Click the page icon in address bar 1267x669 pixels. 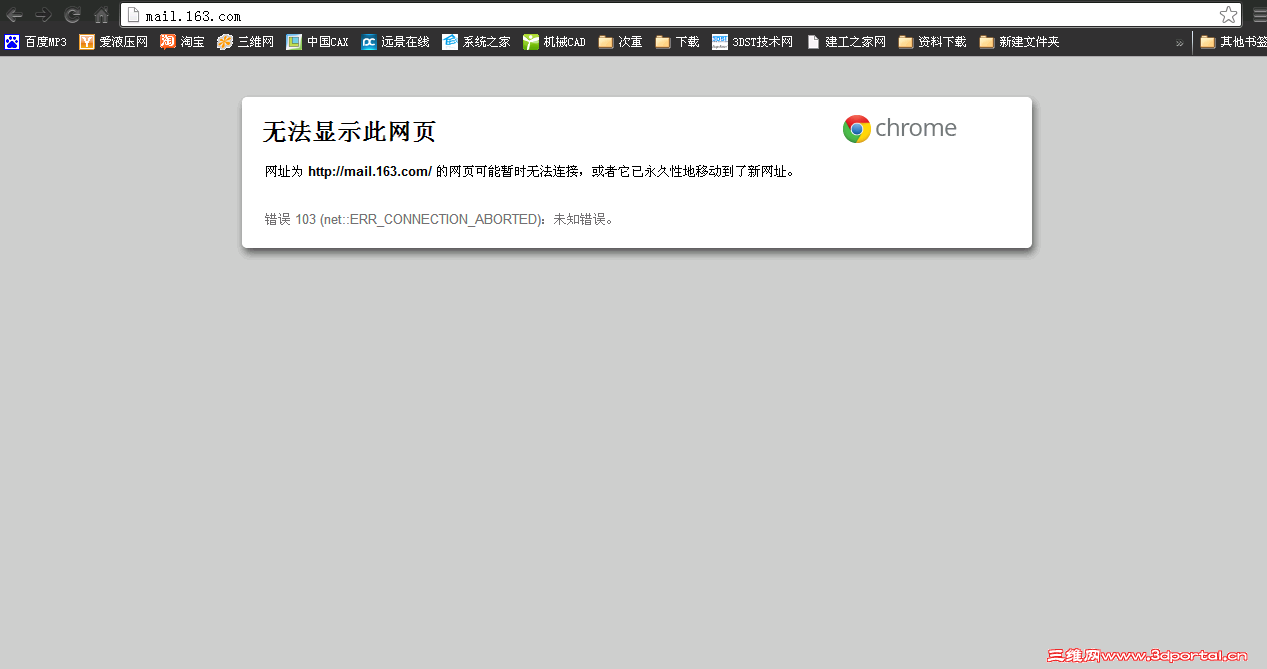tap(132, 15)
